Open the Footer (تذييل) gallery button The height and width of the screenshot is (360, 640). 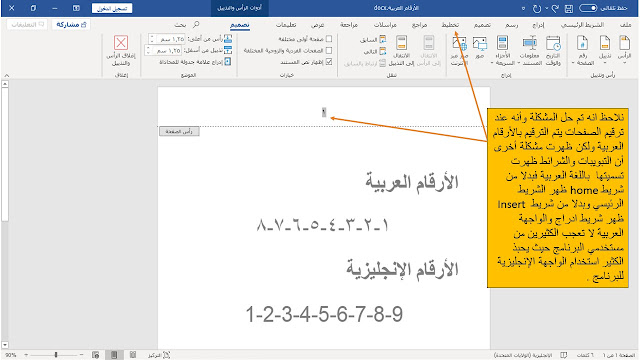click(605, 51)
